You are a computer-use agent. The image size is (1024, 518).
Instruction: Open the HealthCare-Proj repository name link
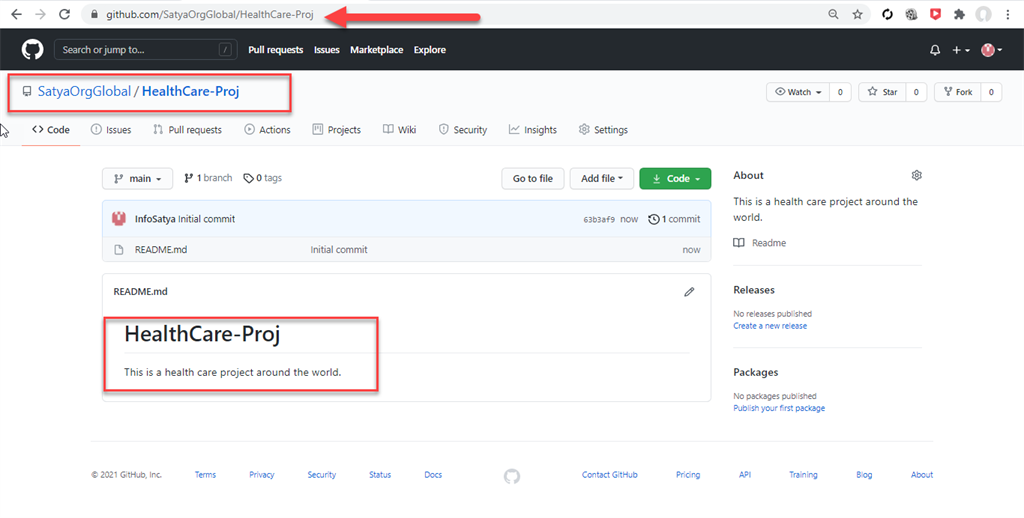pos(190,91)
